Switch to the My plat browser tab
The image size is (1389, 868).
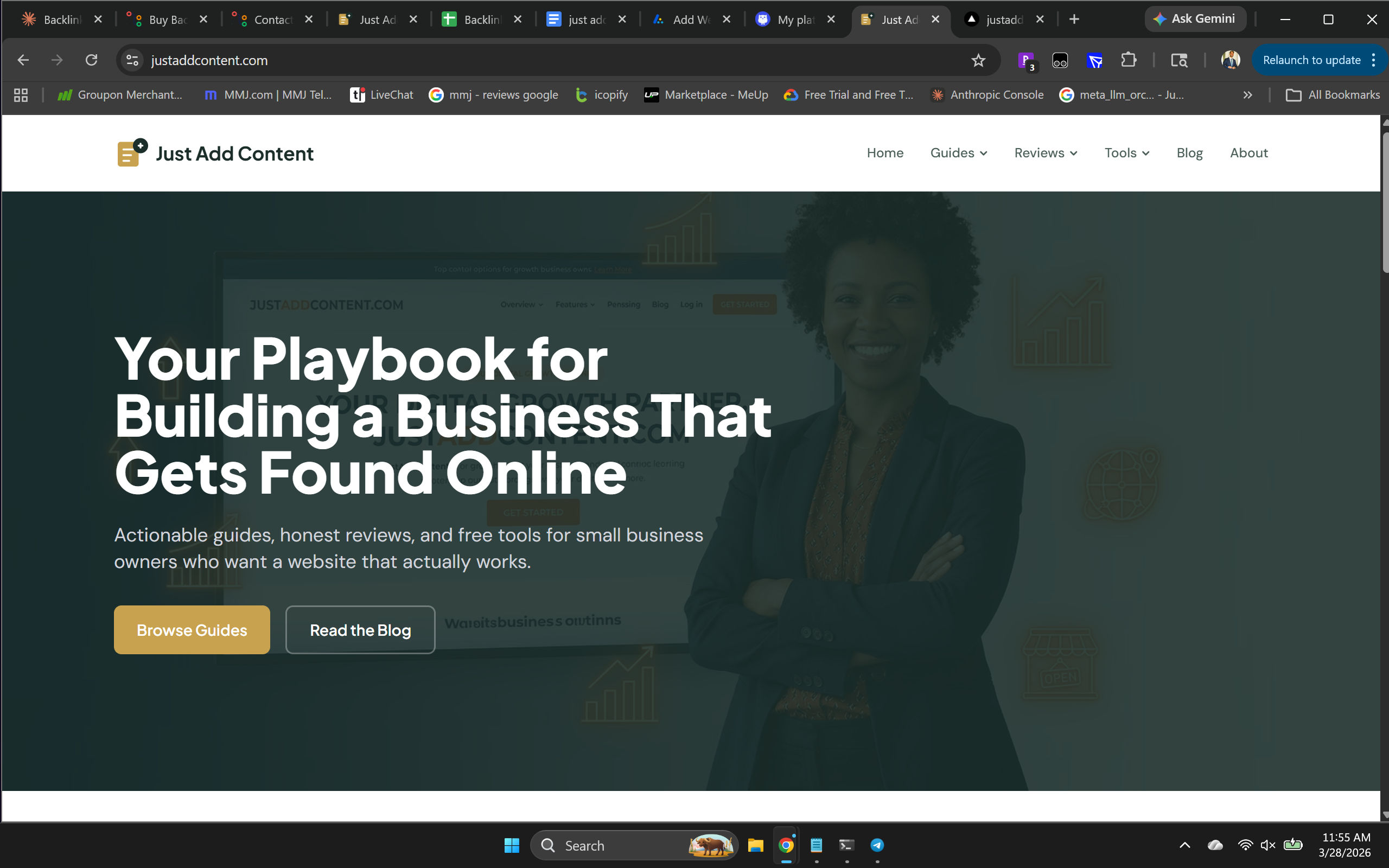click(x=797, y=20)
